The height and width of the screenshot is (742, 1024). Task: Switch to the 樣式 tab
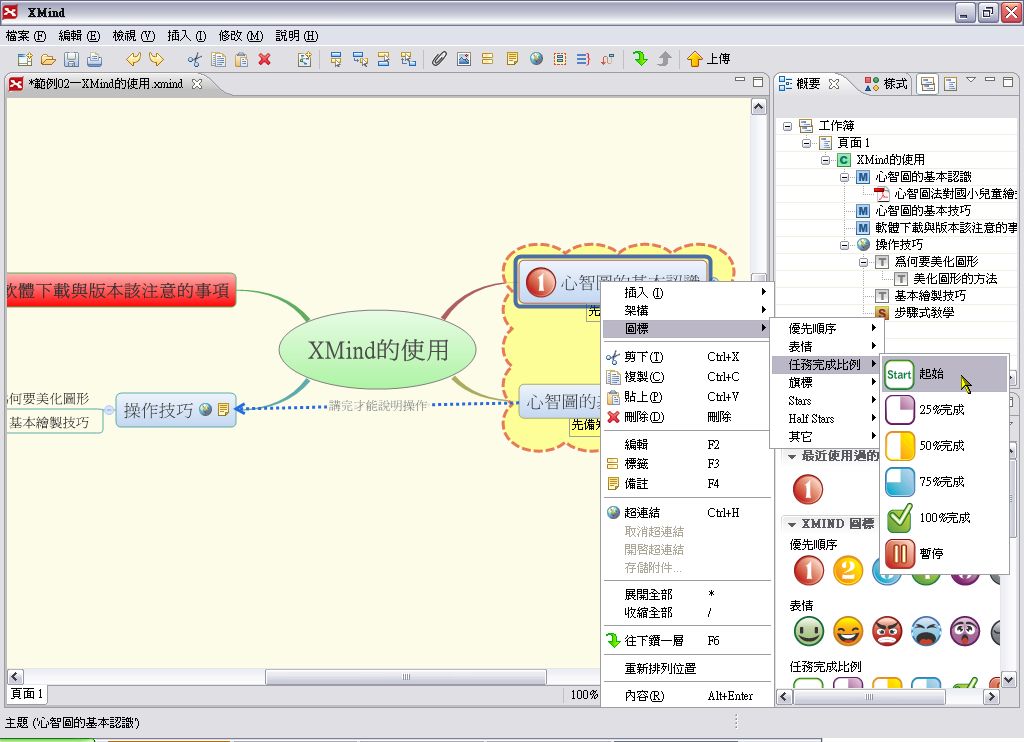coord(886,84)
